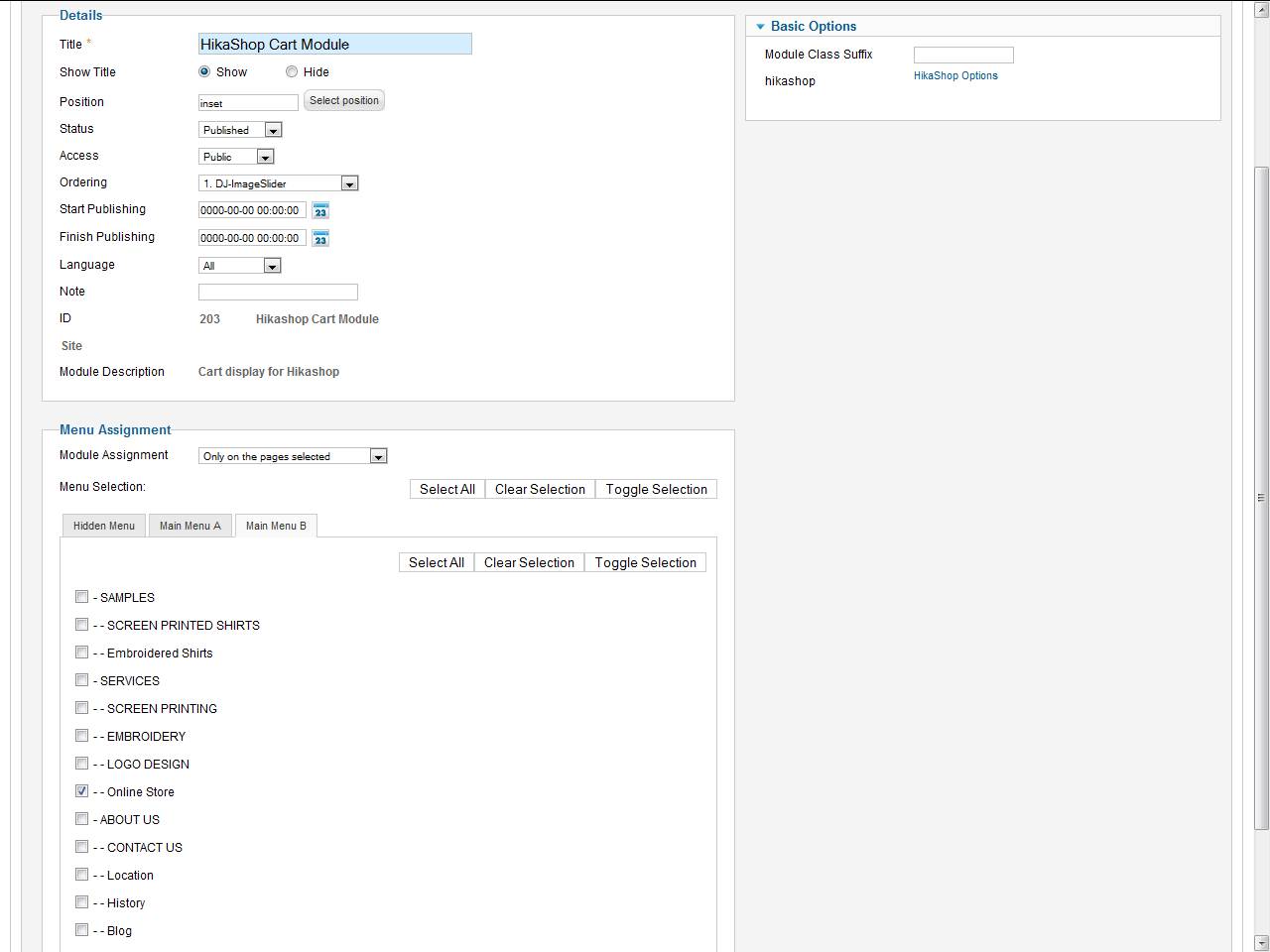Screen dimensions: 1270x952
Task: Tick the EMBROIDERY checkbox
Action: [82, 736]
